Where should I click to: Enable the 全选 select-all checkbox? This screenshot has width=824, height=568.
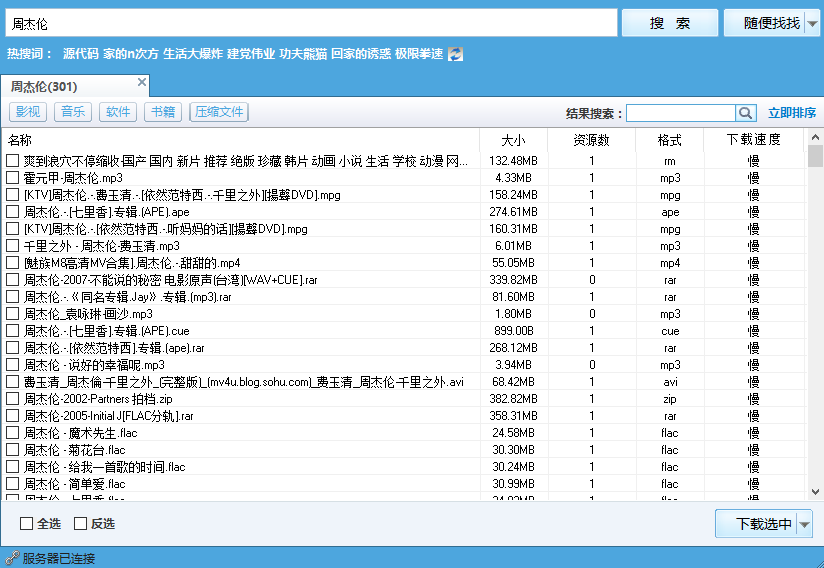tap(26, 523)
